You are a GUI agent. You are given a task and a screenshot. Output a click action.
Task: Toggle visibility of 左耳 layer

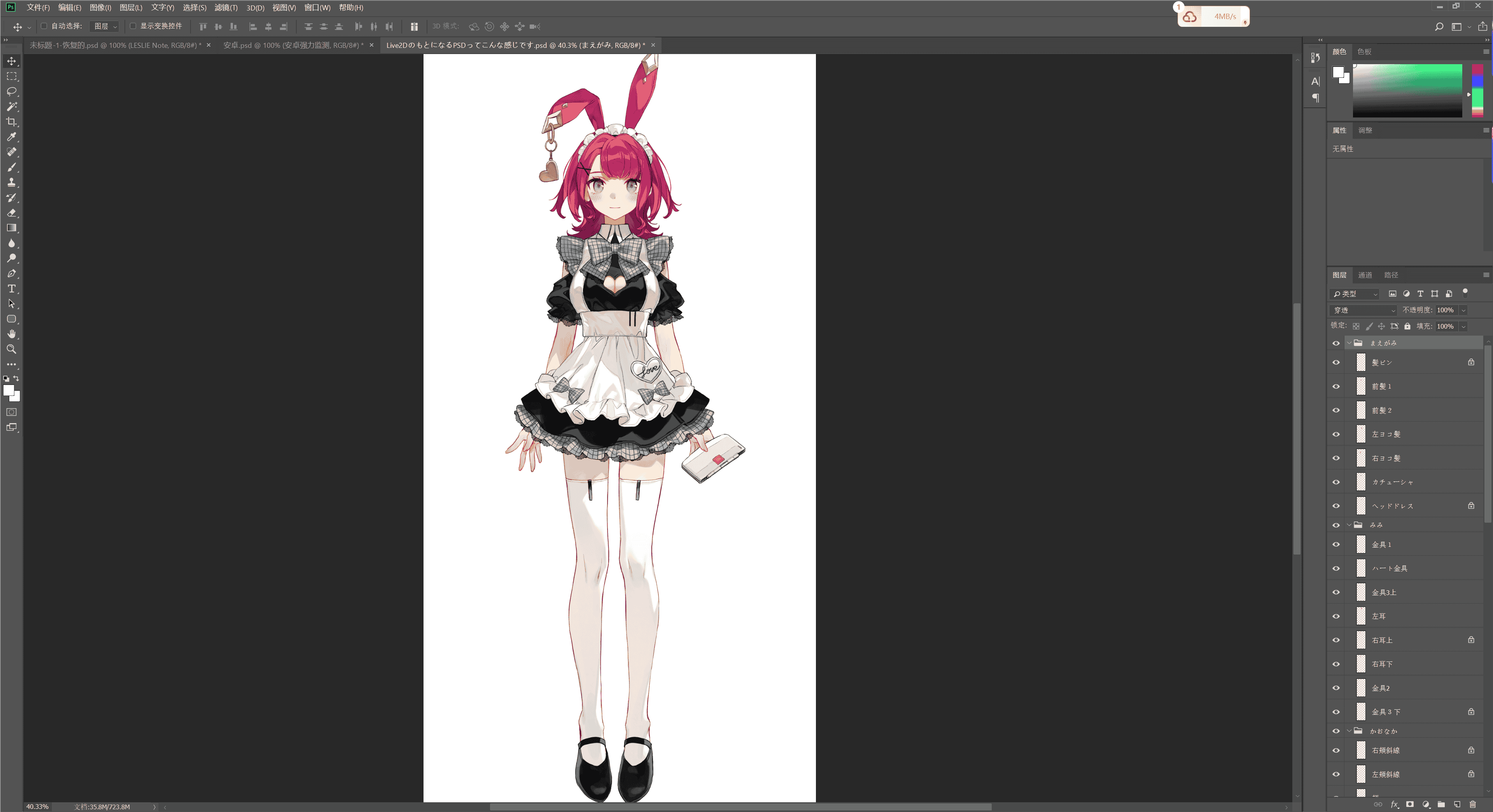coord(1336,616)
